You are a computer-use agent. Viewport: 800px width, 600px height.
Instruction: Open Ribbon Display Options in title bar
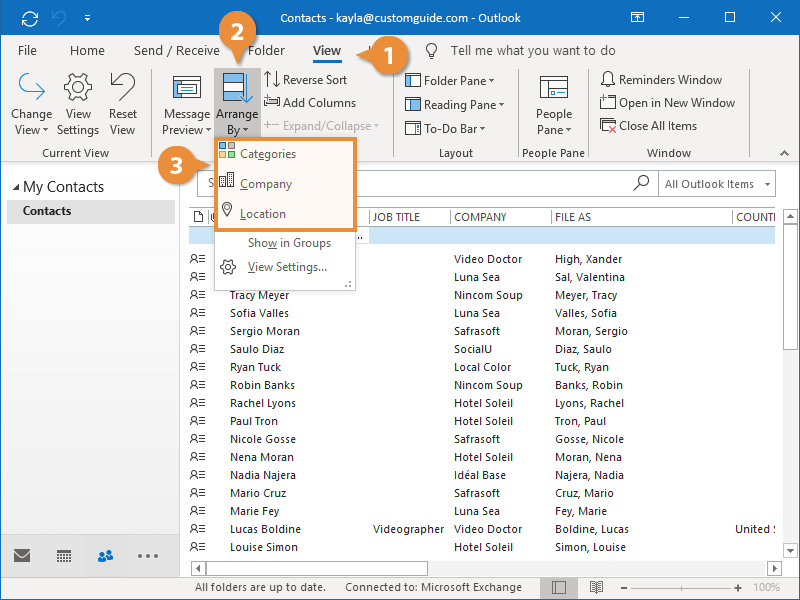[x=637, y=18]
